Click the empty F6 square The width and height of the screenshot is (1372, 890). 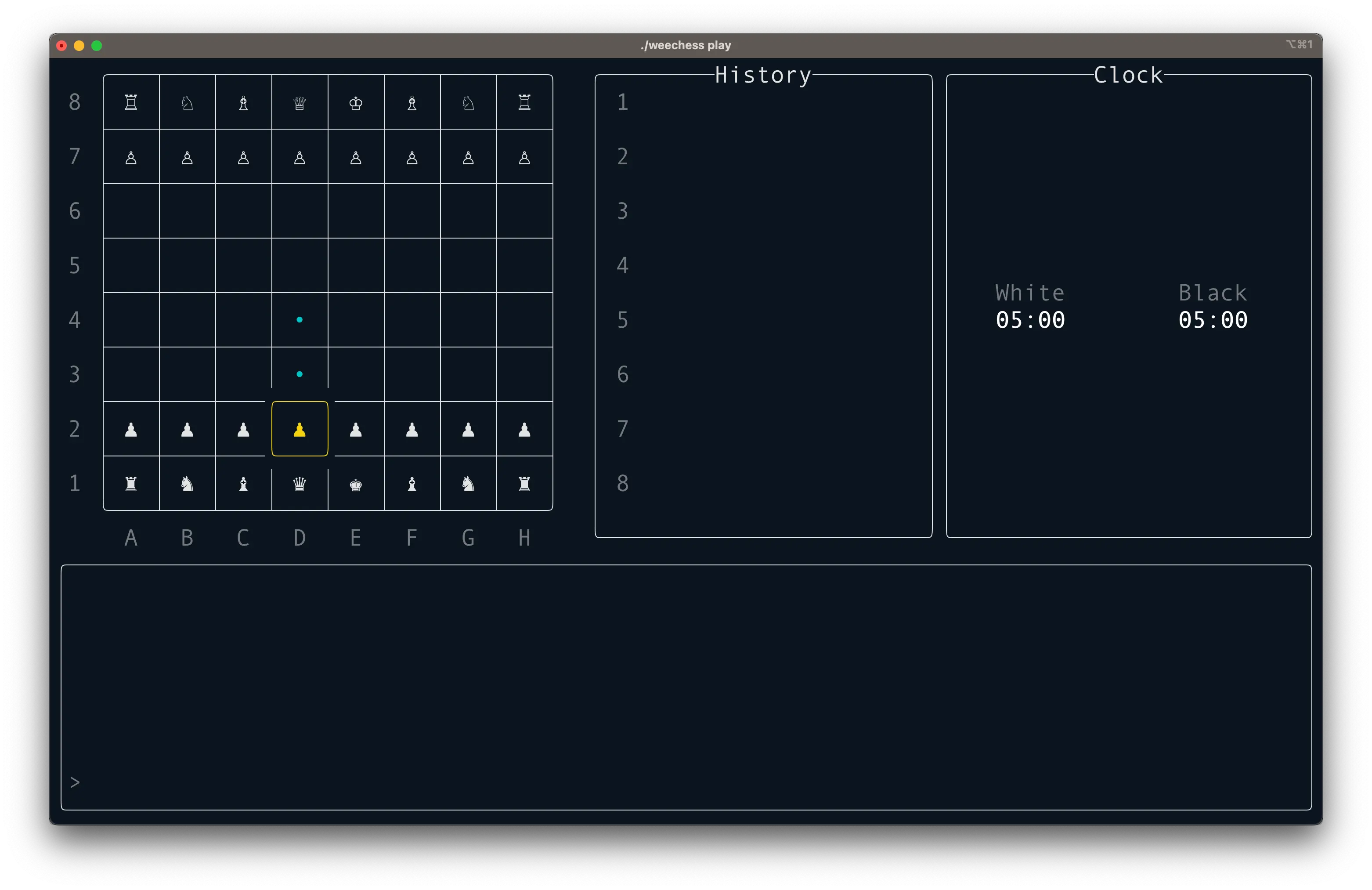pos(412,211)
